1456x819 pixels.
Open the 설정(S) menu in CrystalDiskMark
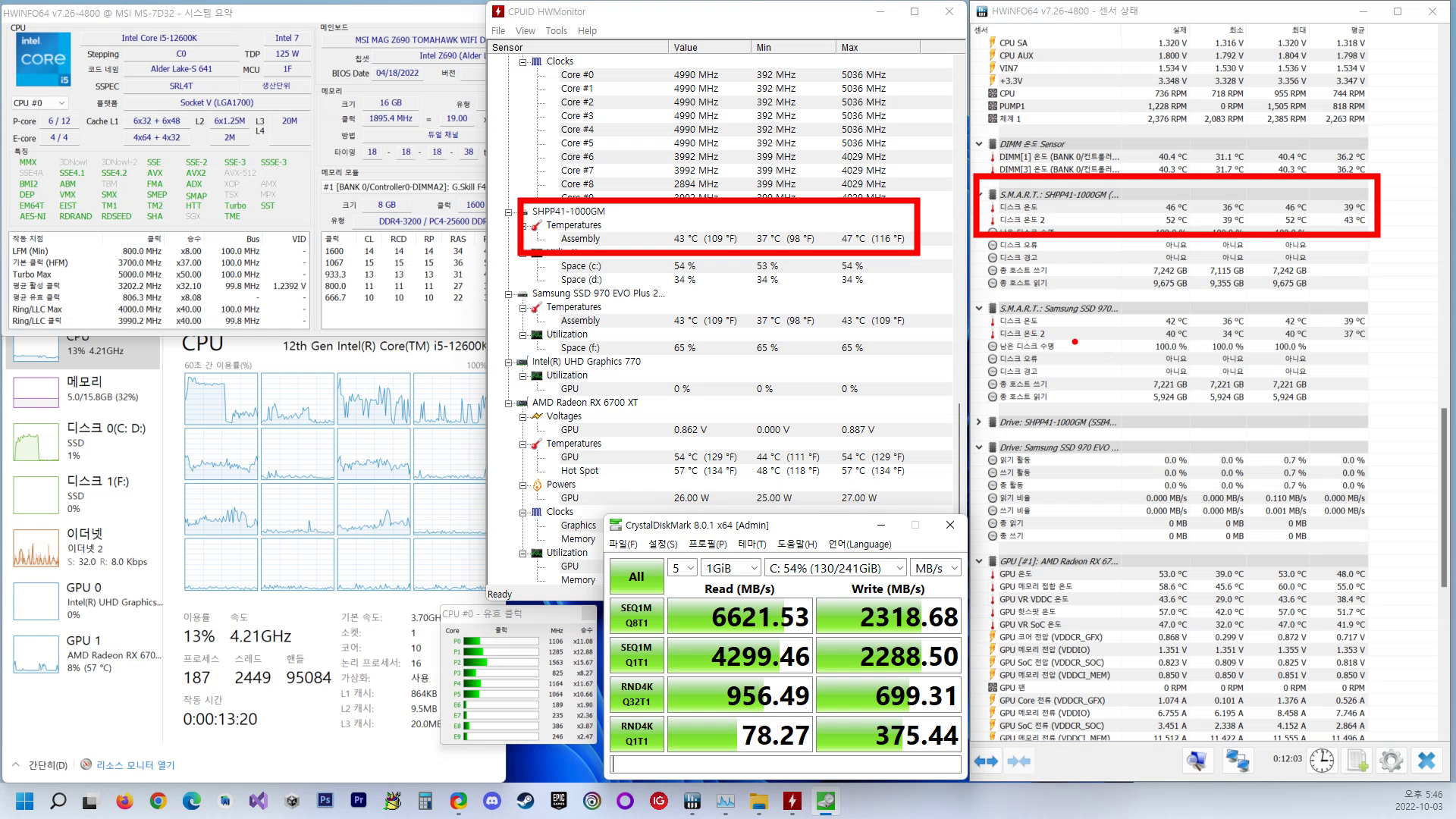tap(662, 544)
